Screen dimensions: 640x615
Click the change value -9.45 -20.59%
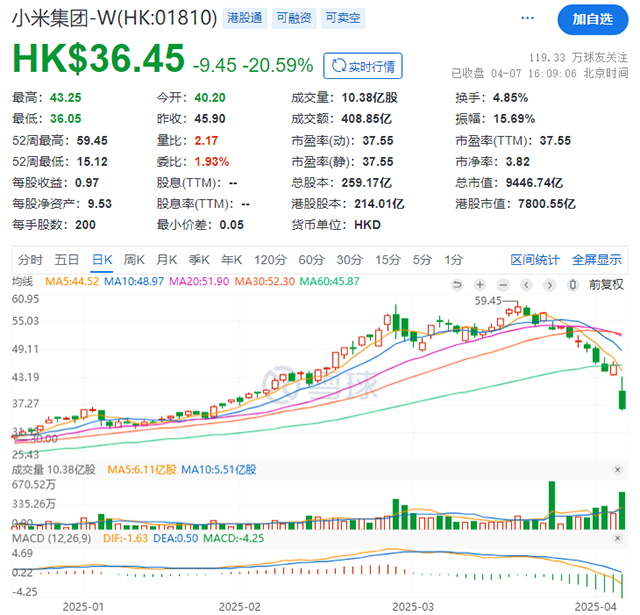pyautogui.click(x=253, y=65)
